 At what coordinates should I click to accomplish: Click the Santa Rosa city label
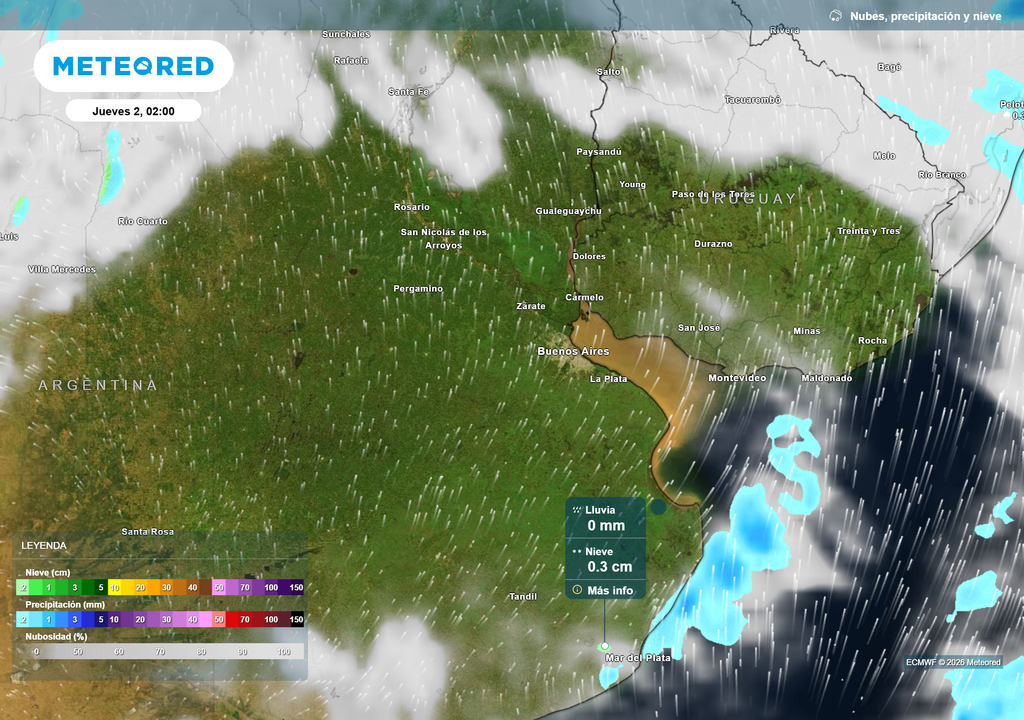pos(148,532)
